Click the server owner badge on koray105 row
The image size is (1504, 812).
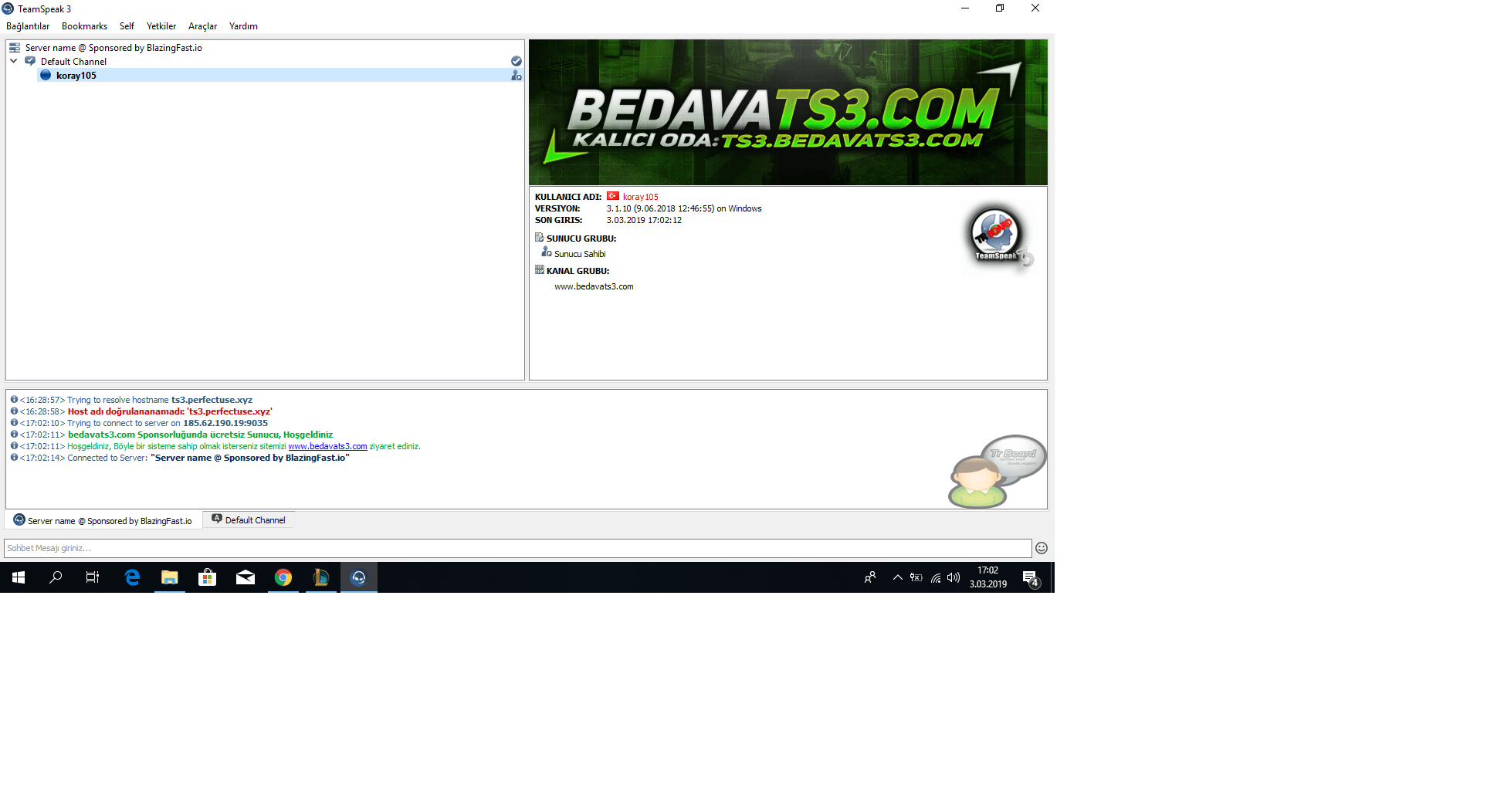[x=517, y=76]
